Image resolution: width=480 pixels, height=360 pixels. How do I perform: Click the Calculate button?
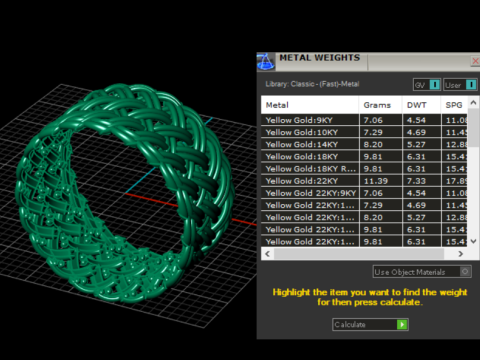click(370, 324)
